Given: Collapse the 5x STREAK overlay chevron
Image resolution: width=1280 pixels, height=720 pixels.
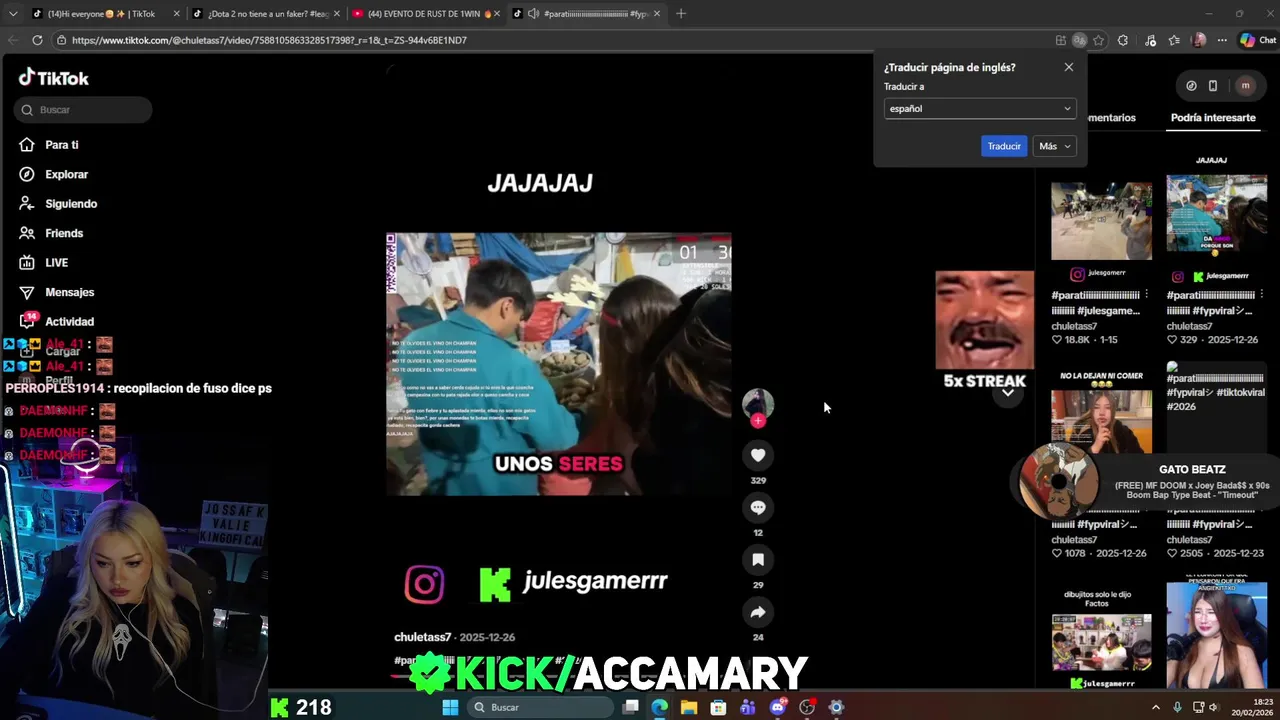Looking at the screenshot, I should click(1008, 393).
